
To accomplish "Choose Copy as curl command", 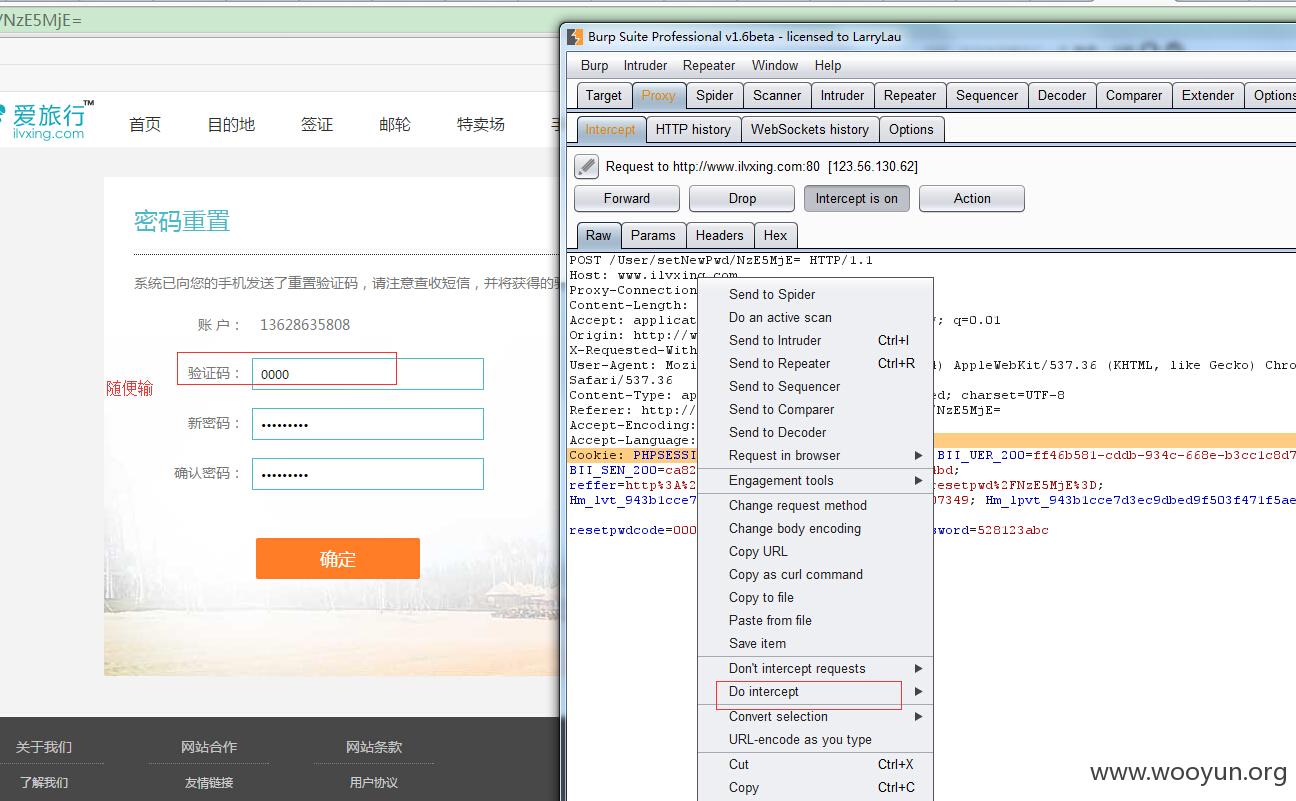I will point(815,574).
